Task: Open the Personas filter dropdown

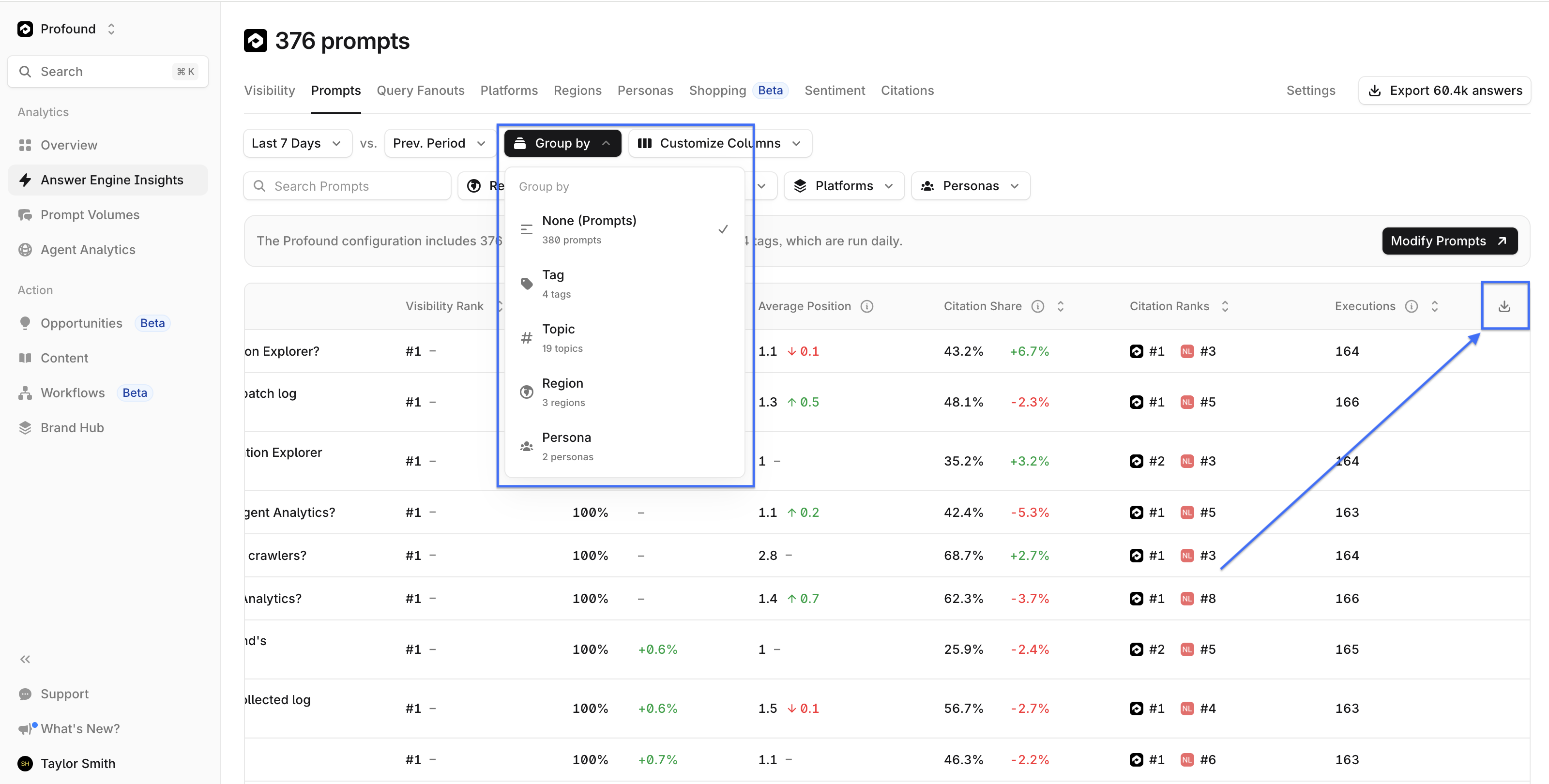Action: coord(970,186)
